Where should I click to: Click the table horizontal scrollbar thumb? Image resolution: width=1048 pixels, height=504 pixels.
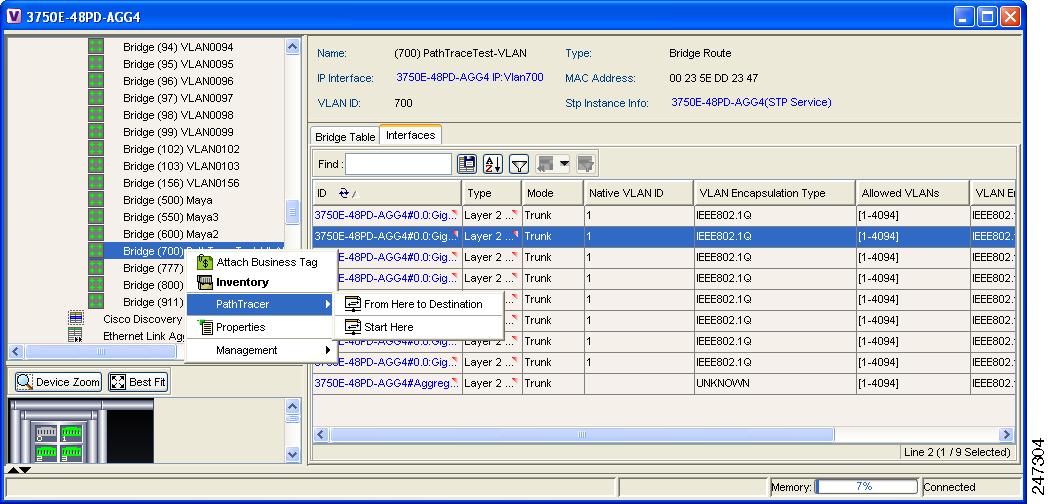581,434
